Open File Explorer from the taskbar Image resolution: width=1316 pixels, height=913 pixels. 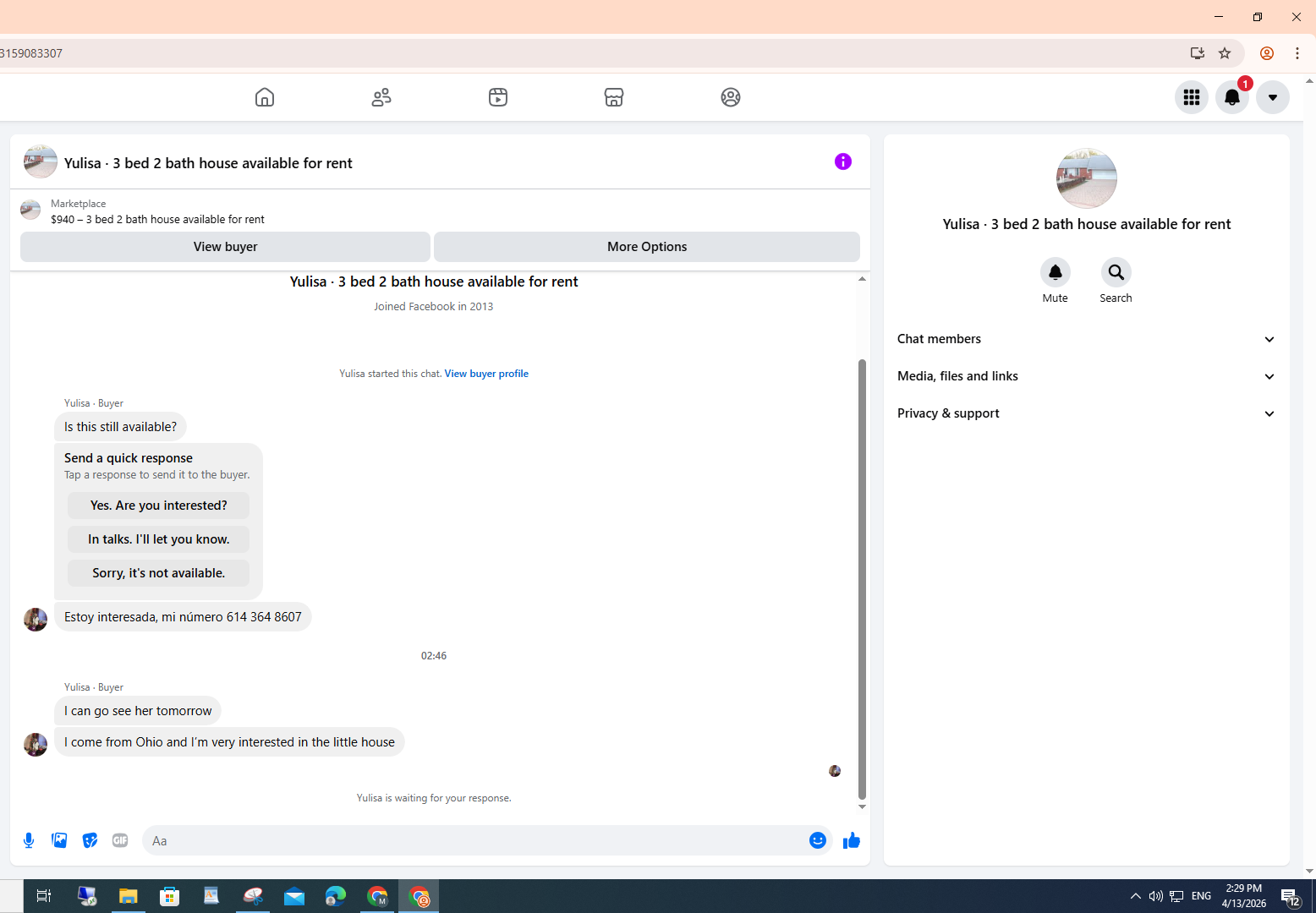[129, 896]
